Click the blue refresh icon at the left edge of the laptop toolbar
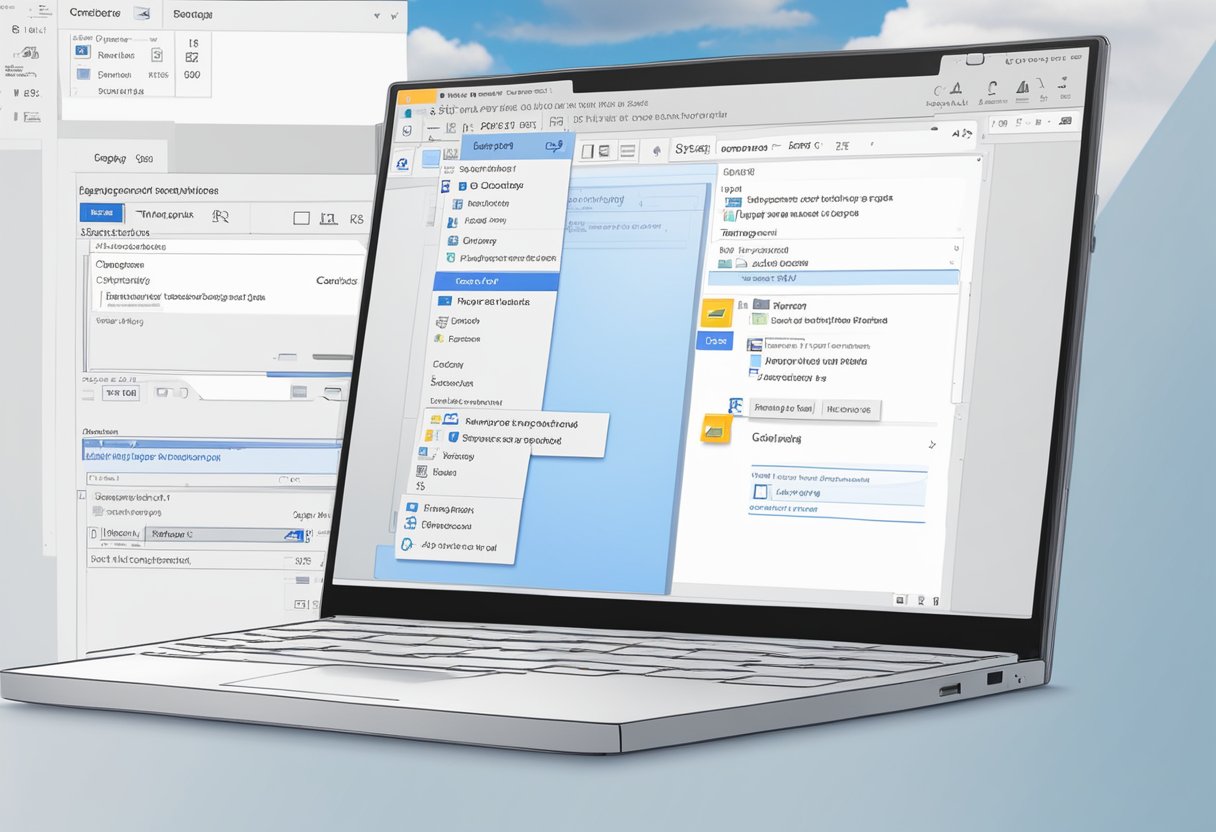 point(403,163)
